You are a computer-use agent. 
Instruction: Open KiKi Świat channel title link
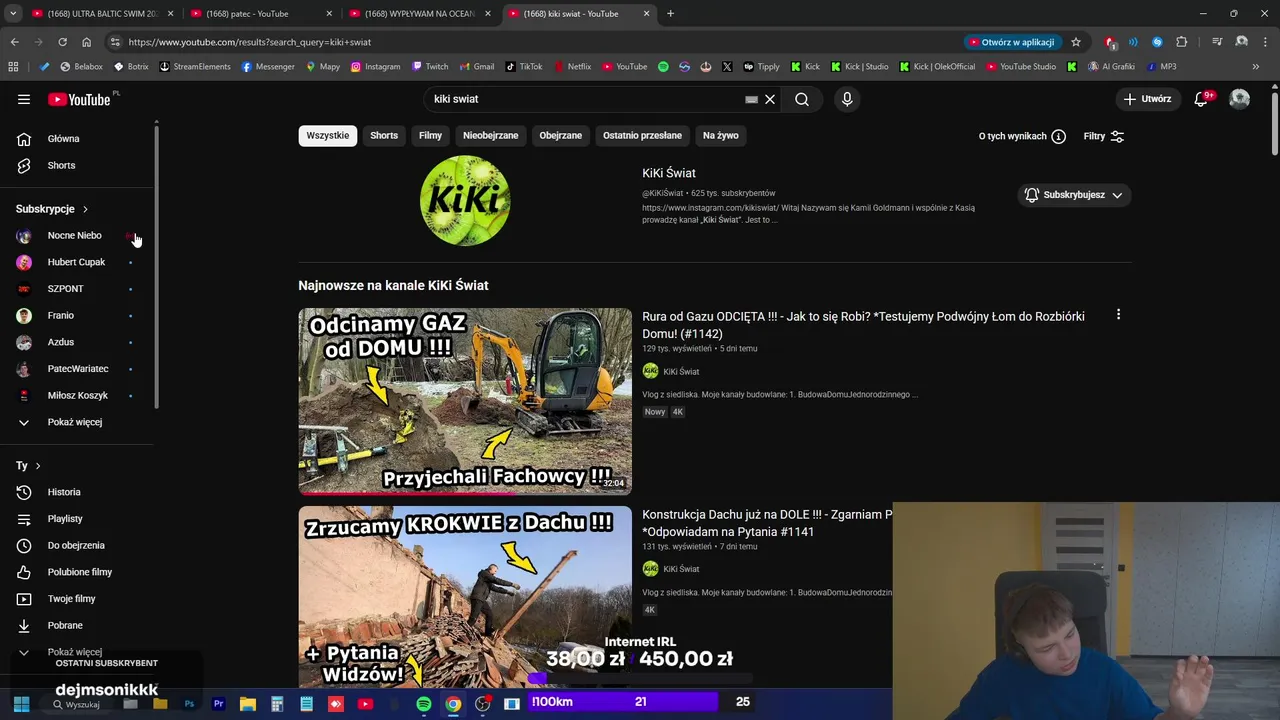[x=669, y=173]
